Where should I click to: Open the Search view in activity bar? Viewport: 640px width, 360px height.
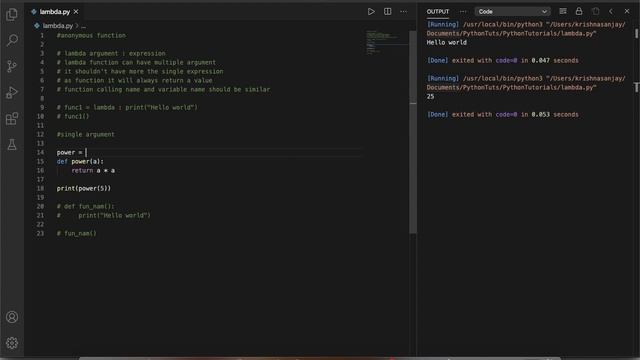click(12, 40)
